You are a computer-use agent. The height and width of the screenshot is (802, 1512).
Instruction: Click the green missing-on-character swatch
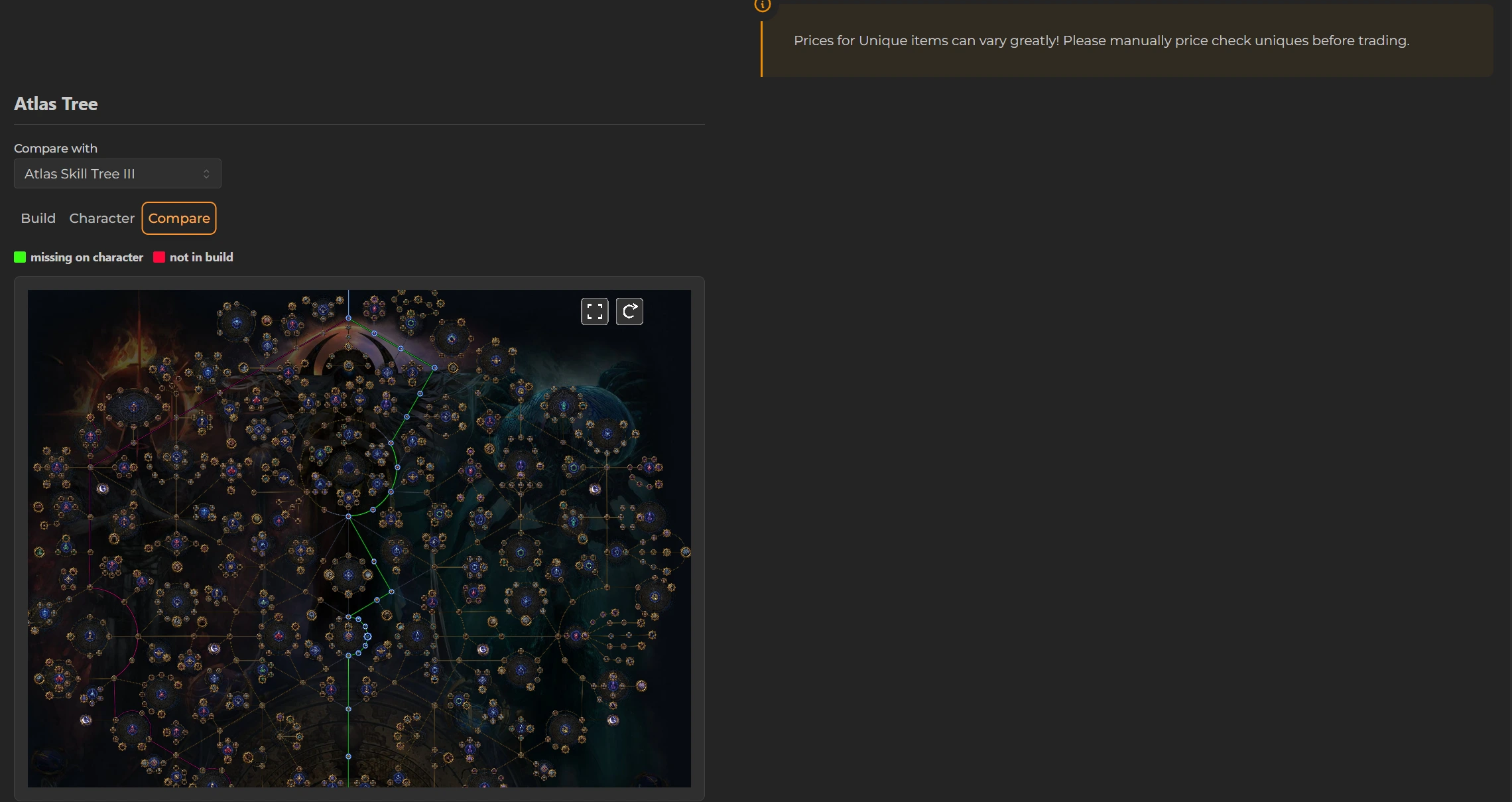coord(20,257)
